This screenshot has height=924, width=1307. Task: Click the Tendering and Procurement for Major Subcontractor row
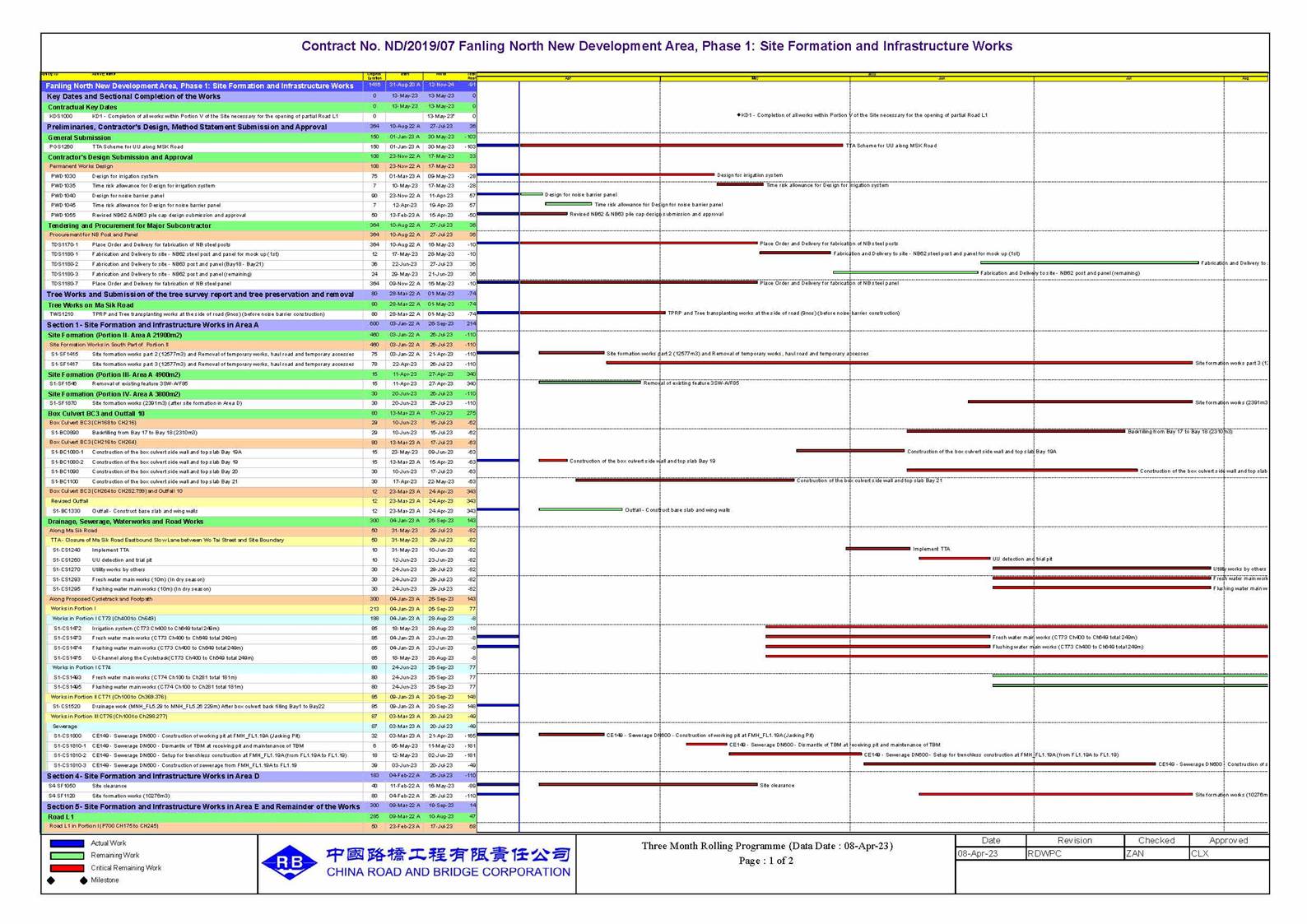tap(259, 225)
